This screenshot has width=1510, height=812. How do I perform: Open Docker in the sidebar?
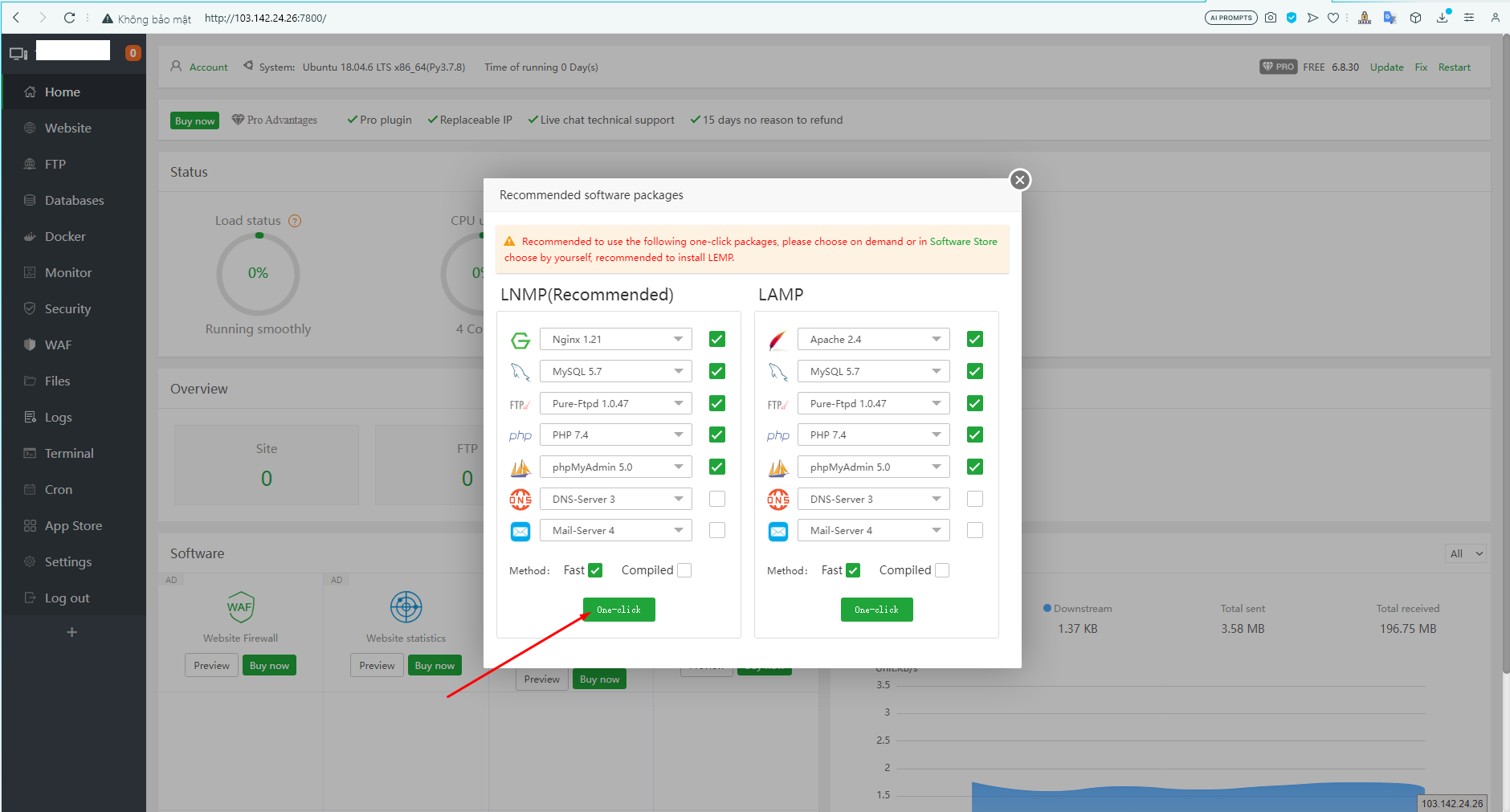pos(74,236)
